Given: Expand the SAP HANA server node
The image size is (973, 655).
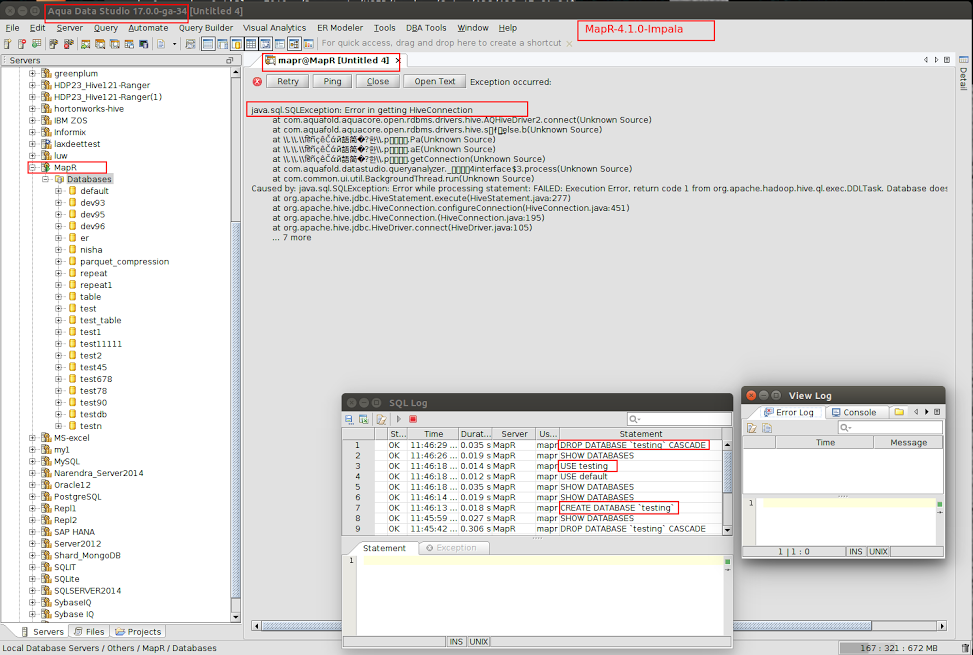Looking at the screenshot, I should tap(32, 532).
